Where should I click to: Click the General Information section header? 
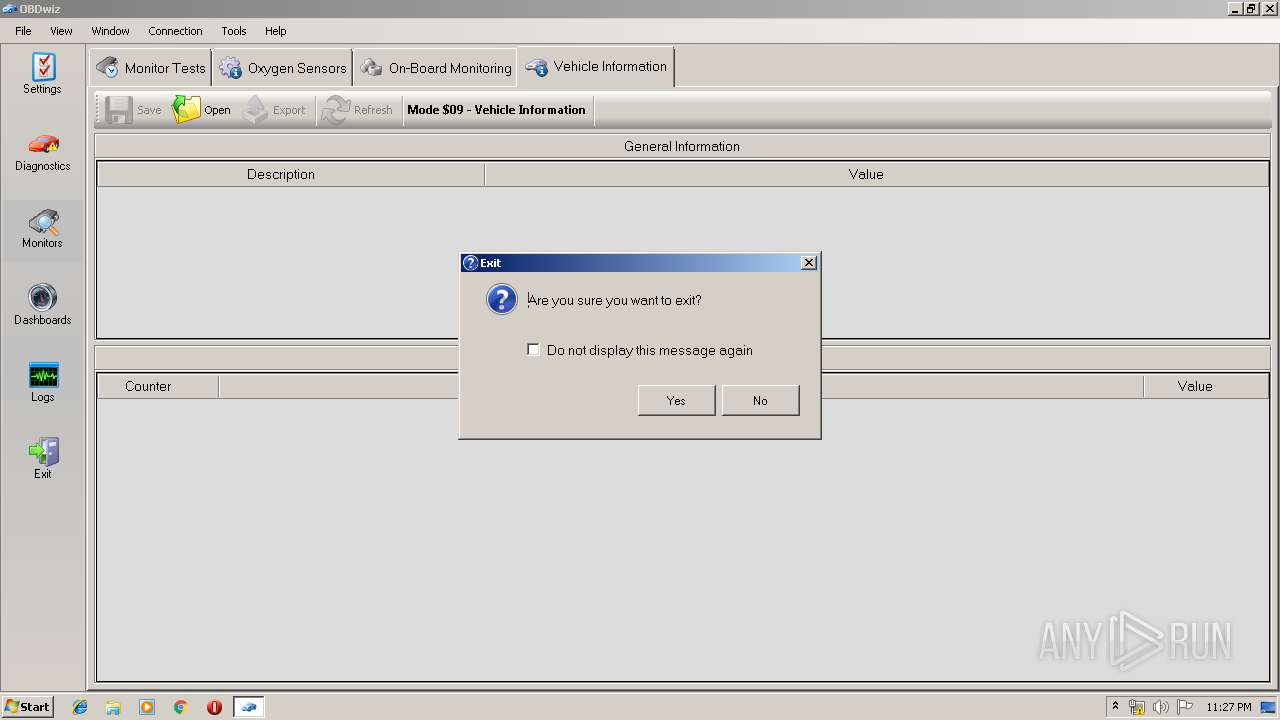tap(682, 146)
